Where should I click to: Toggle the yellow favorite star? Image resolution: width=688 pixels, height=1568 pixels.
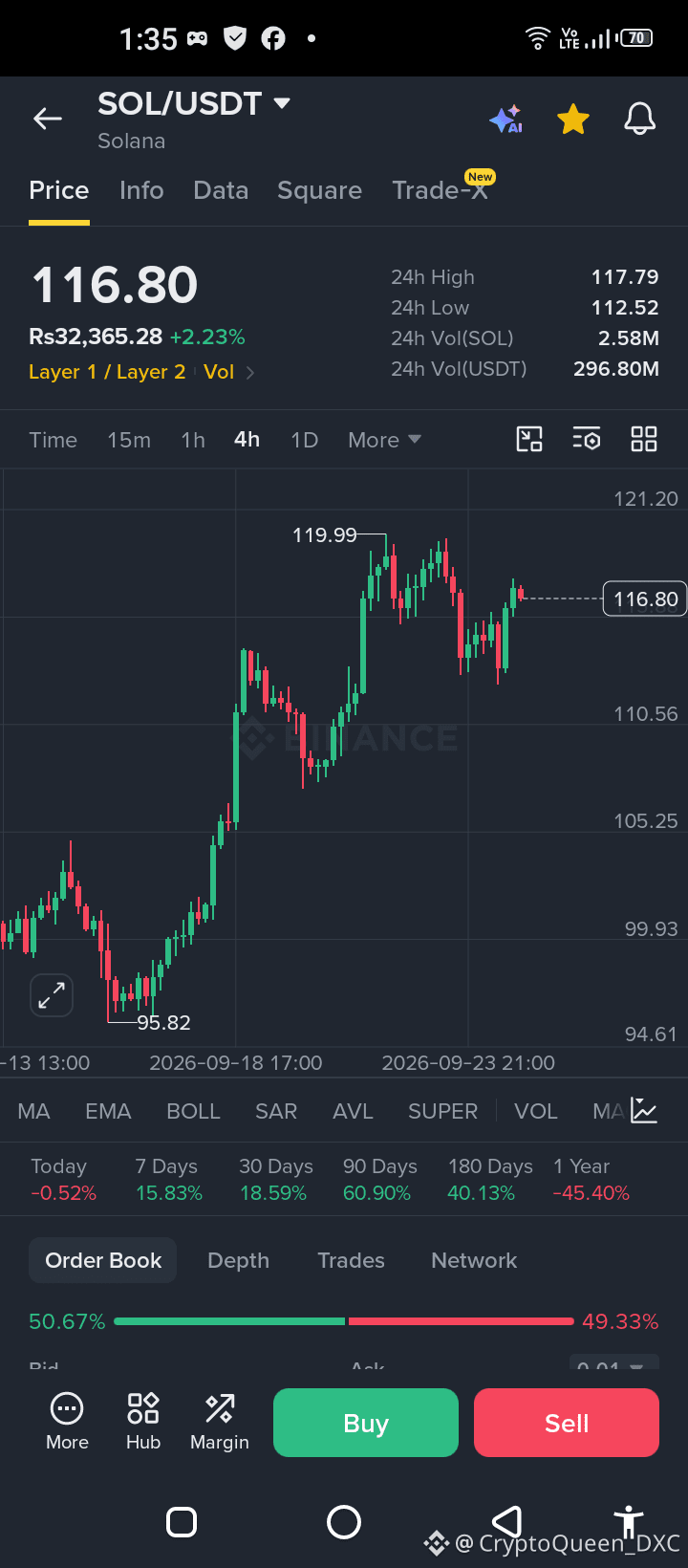[573, 120]
